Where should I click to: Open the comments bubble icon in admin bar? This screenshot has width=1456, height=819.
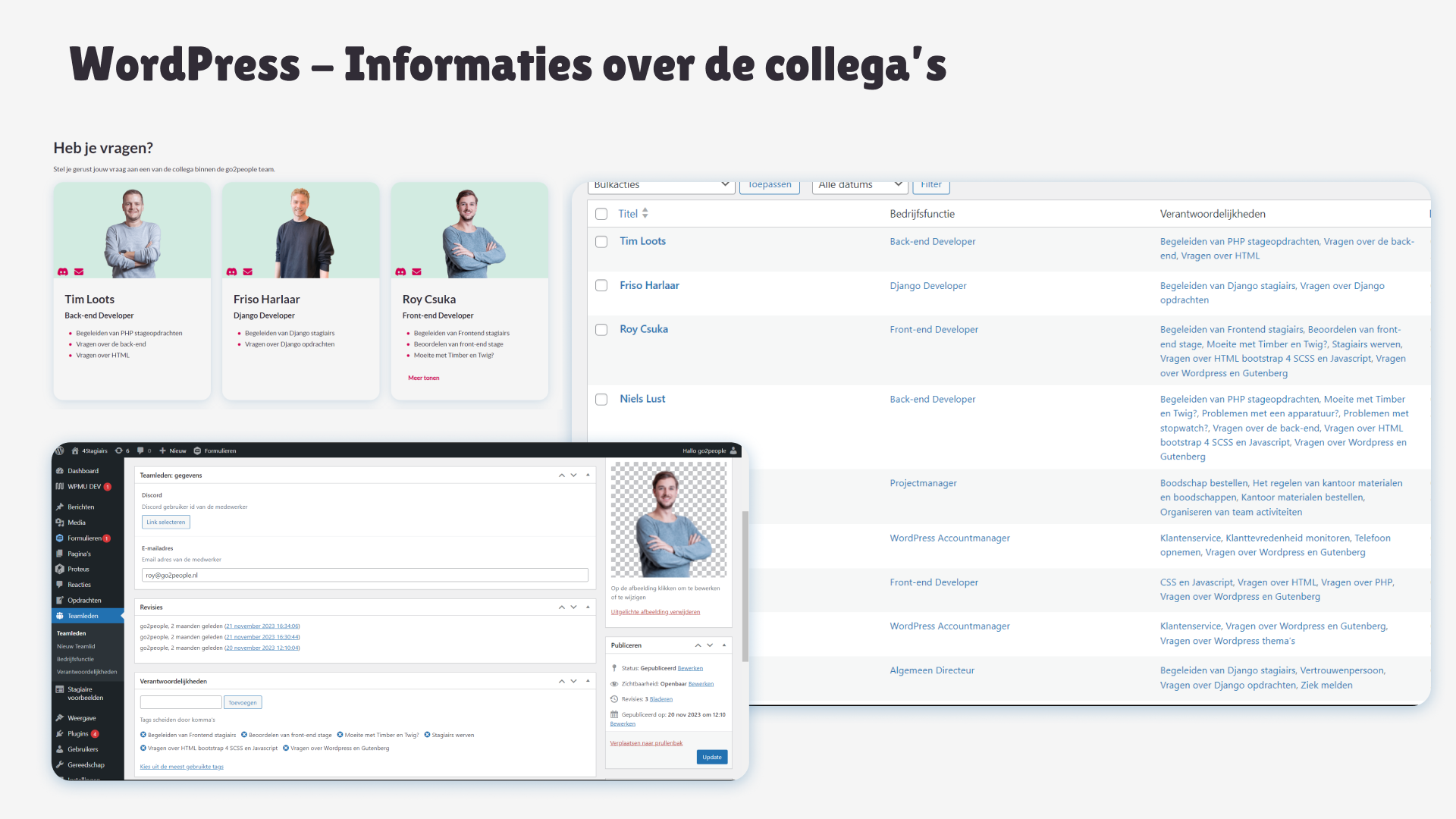[x=140, y=450]
